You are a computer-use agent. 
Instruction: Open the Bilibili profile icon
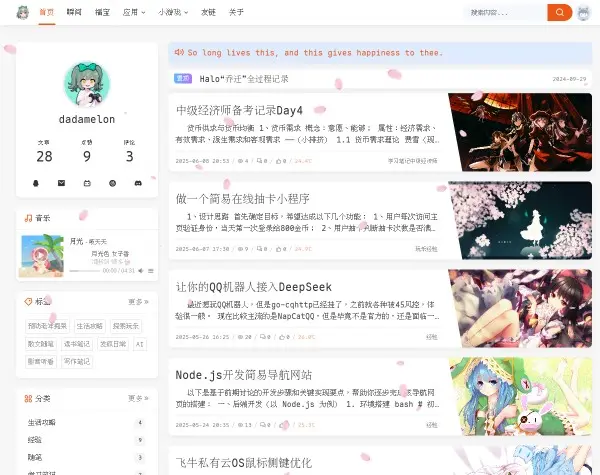pos(87,183)
